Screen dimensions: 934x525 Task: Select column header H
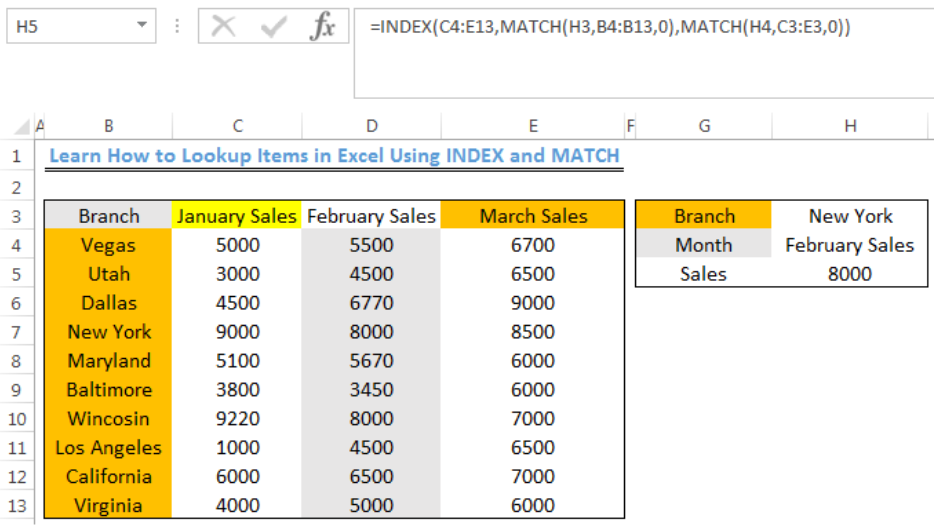click(x=850, y=126)
